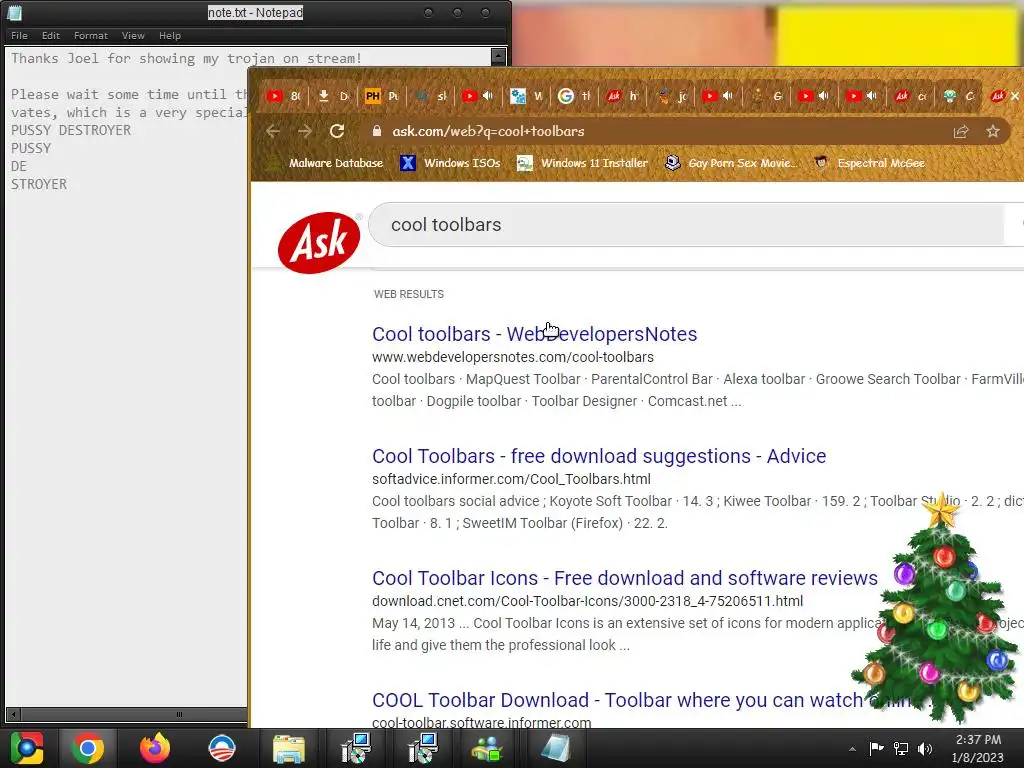1024x768 pixels.
Task: Switch to the Ask tab labeled h
Action: point(622,96)
